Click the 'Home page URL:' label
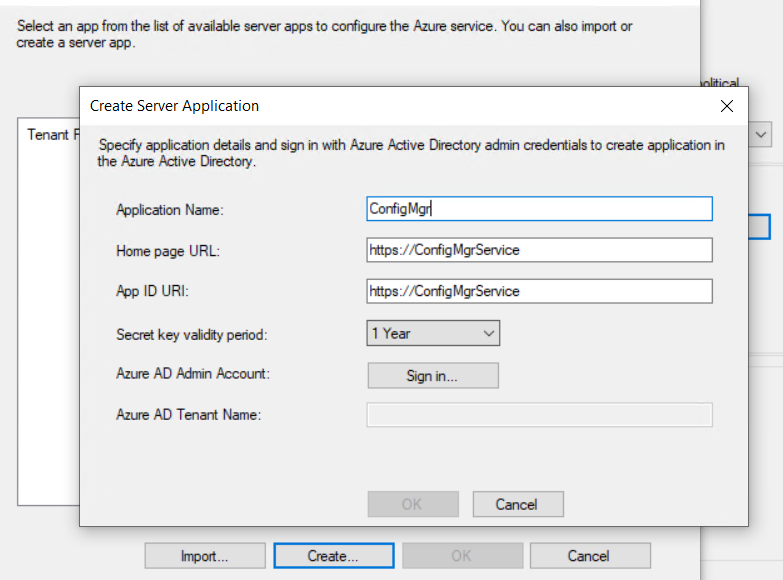The height and width of the screenshot is (580, 783). point(168,251)
